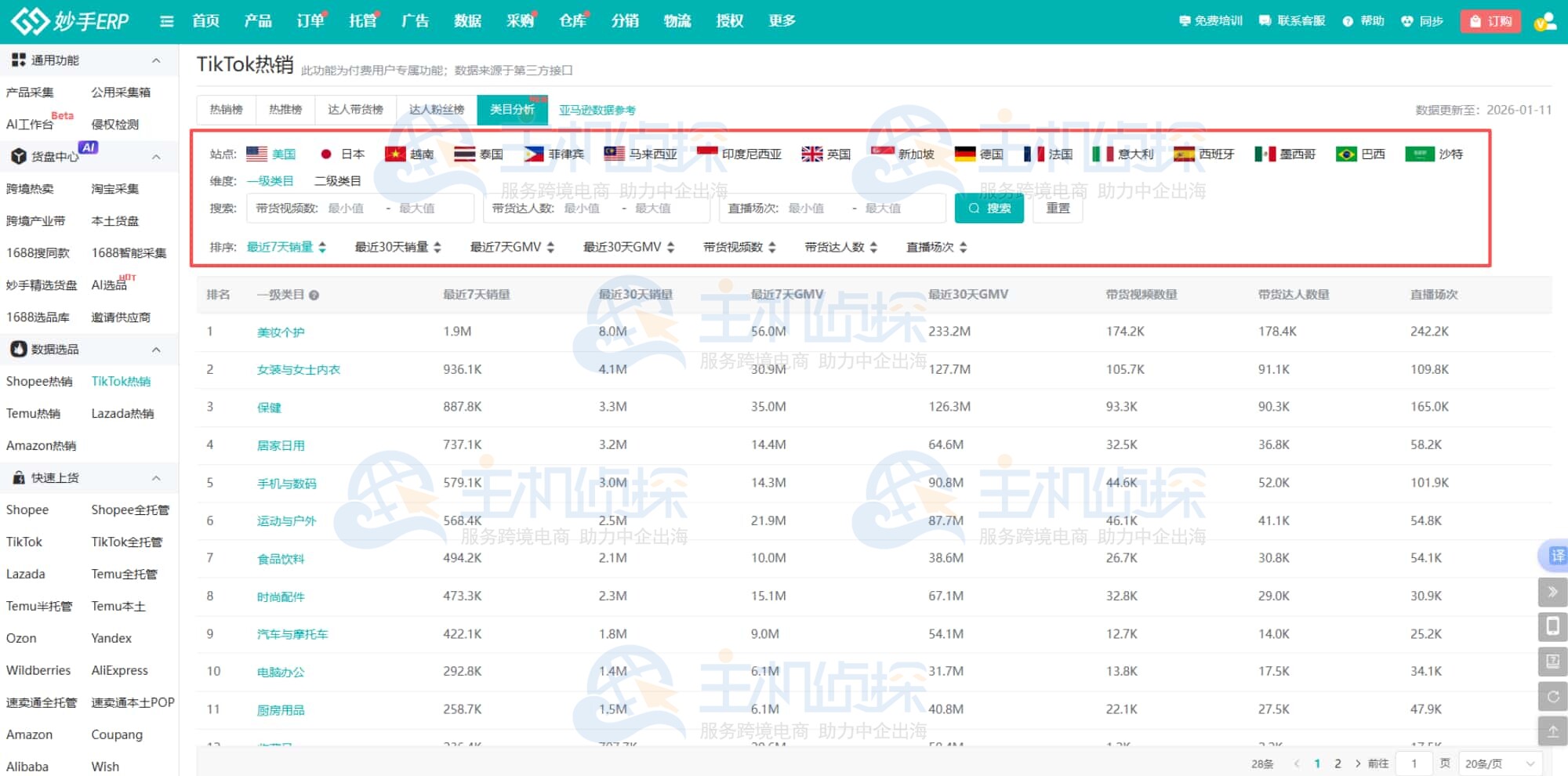The image size is (1568, 776).
Task: Click the back-to-top arrow icon
Action: [1553, 731]
